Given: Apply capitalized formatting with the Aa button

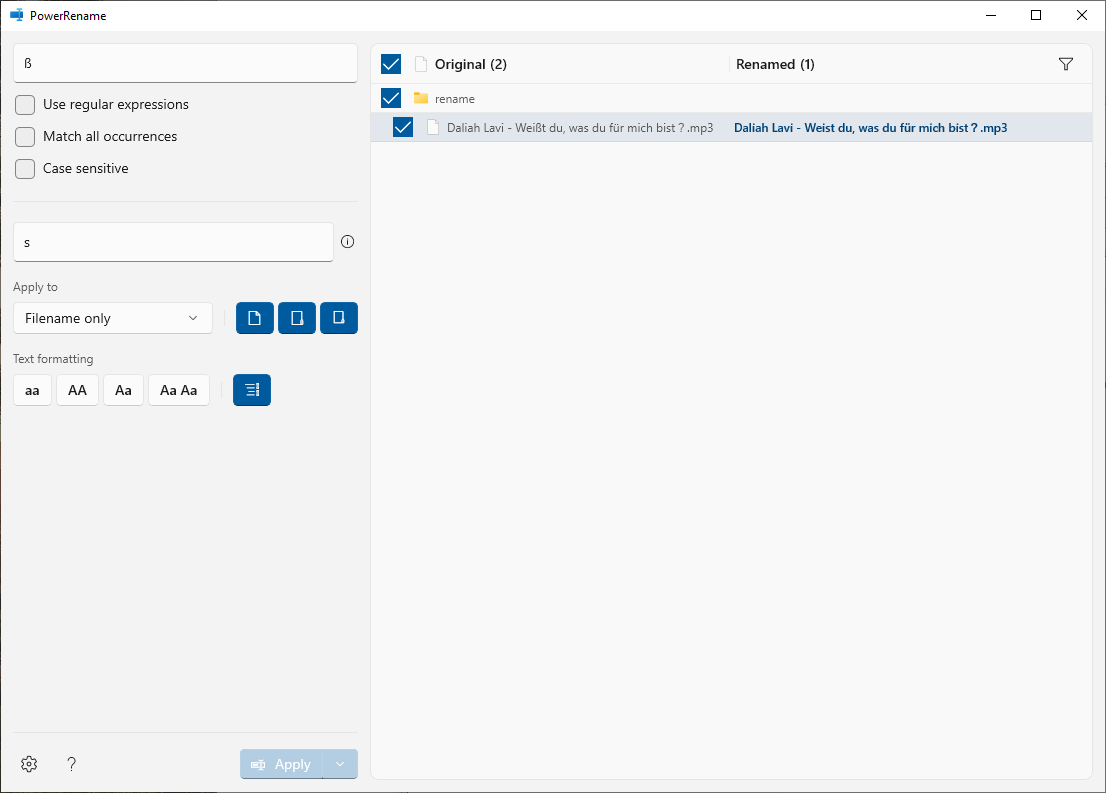Looking at the screenshot, I should pyautogui.click(x=123, y=390).
